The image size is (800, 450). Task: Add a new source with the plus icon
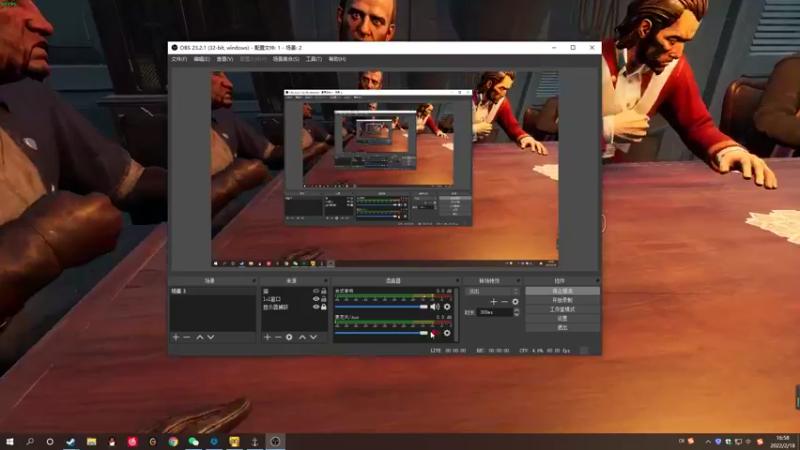point(267,337)
